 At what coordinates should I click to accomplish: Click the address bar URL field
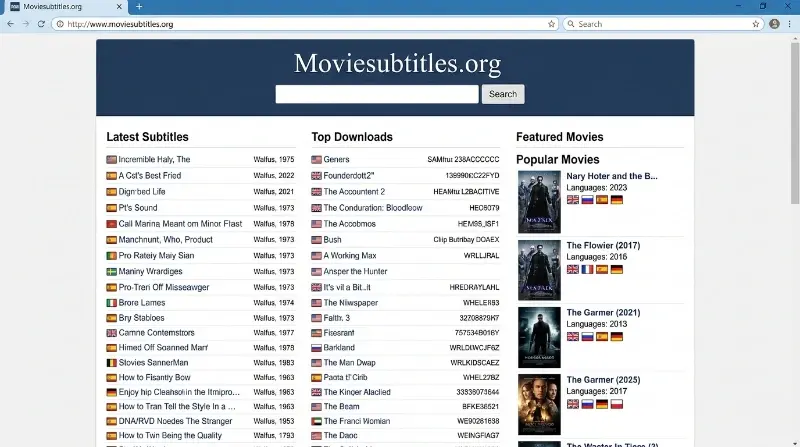click(x=306, y=24)
